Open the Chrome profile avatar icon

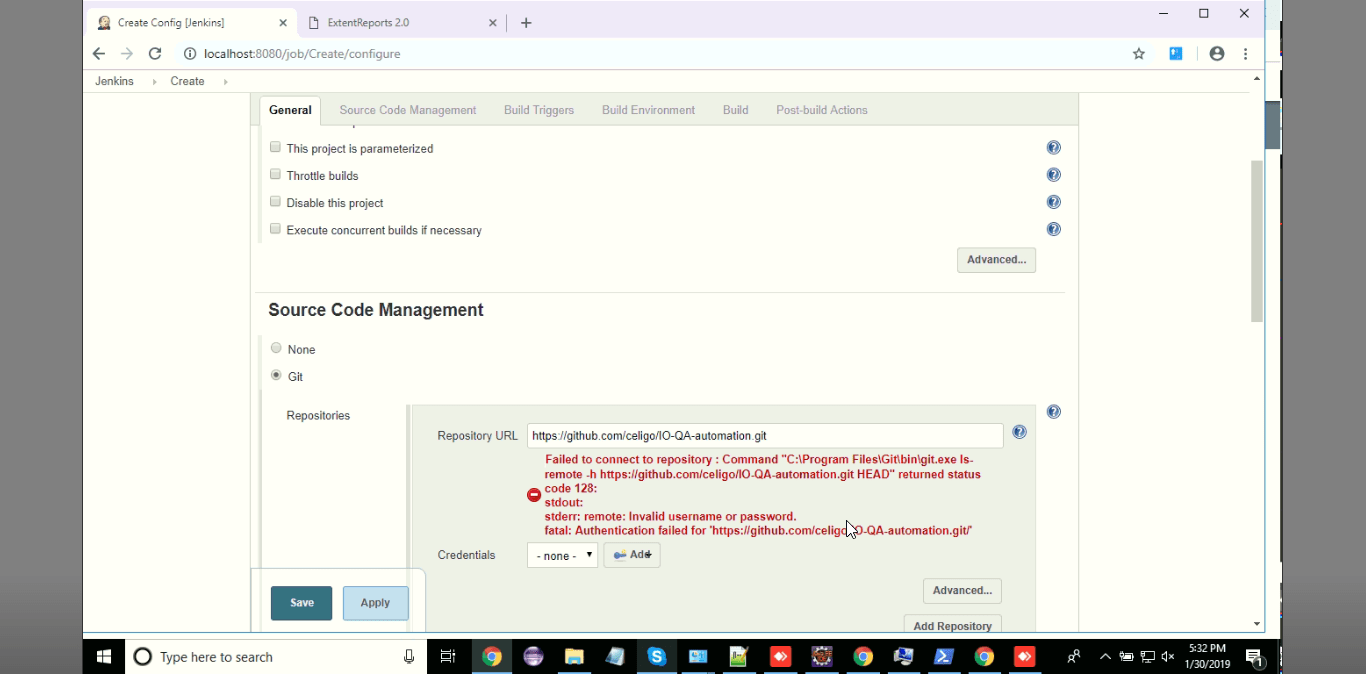[x=1216, y=54]
